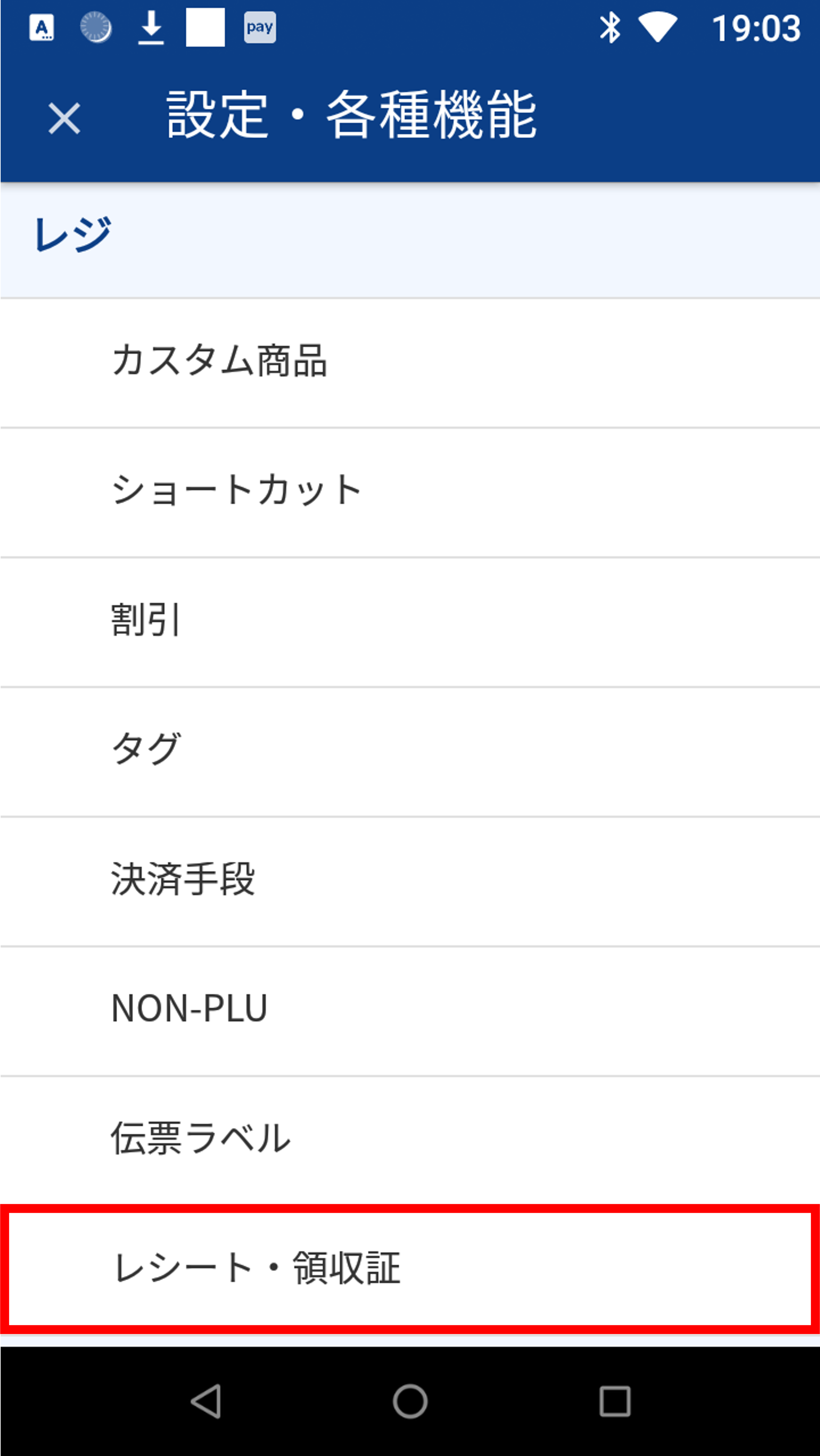Tap the download notification icon

(151, 28)
